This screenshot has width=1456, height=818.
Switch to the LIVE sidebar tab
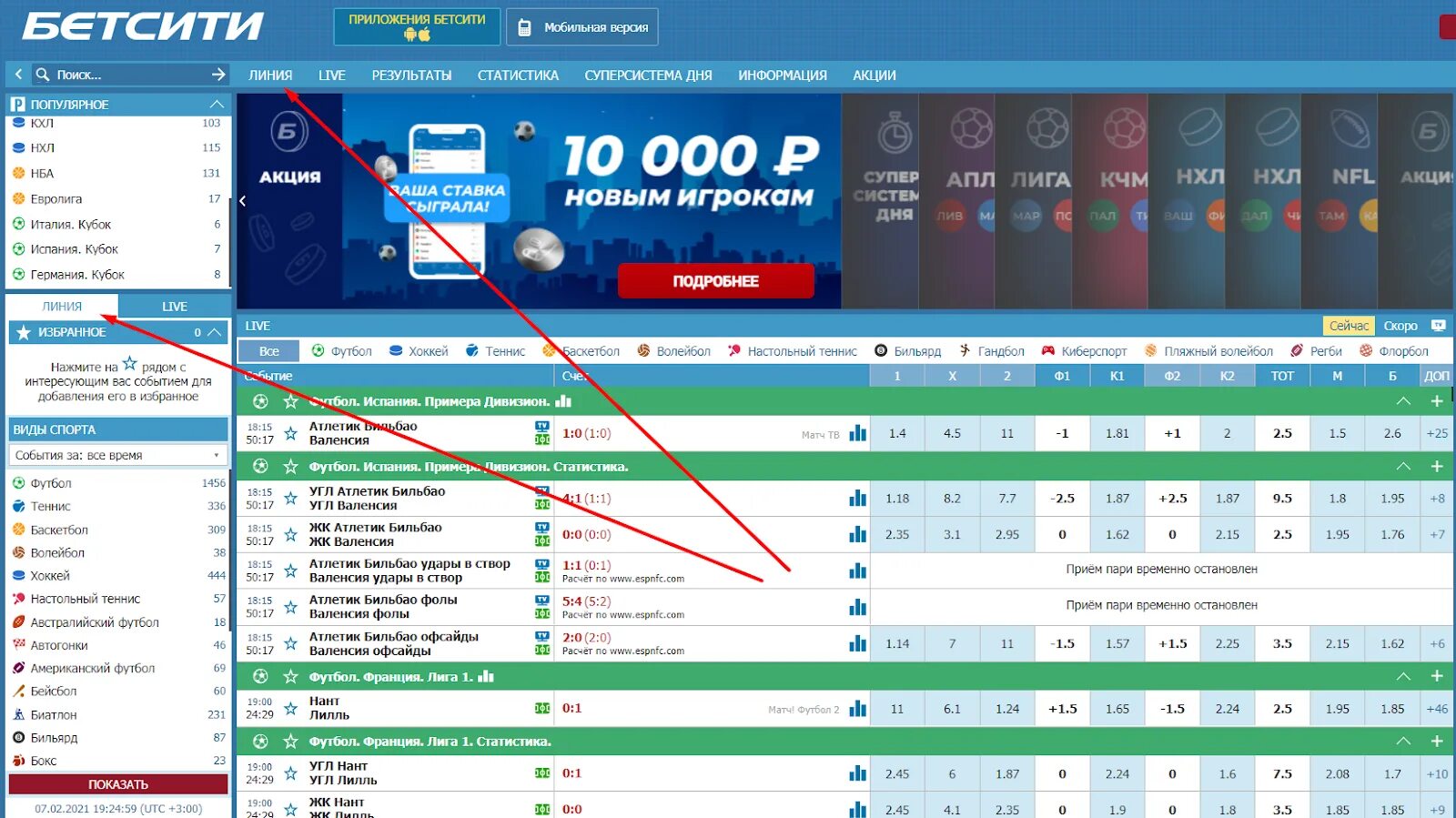pyautogui.click(x=174, y=307)
